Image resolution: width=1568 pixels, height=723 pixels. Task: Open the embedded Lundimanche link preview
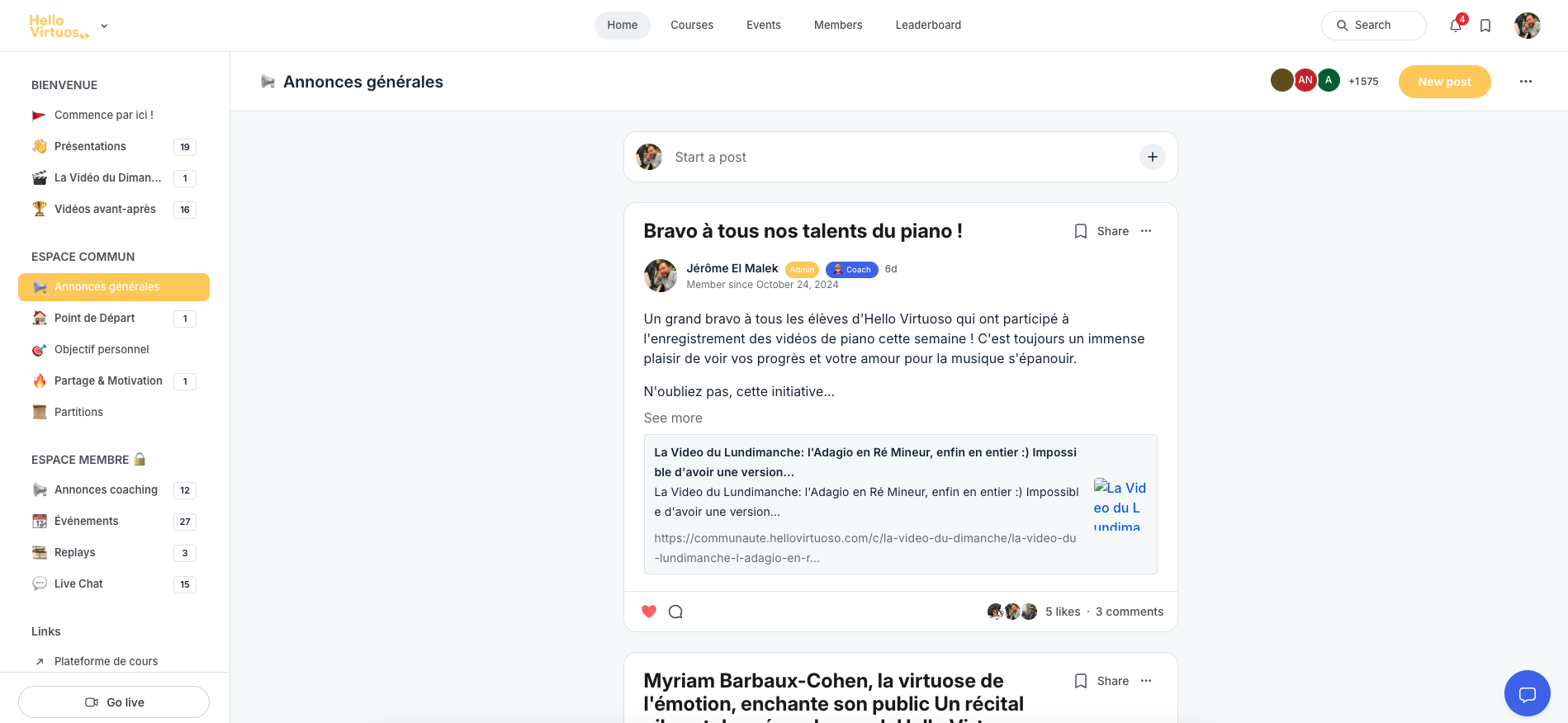coord(901,504)
